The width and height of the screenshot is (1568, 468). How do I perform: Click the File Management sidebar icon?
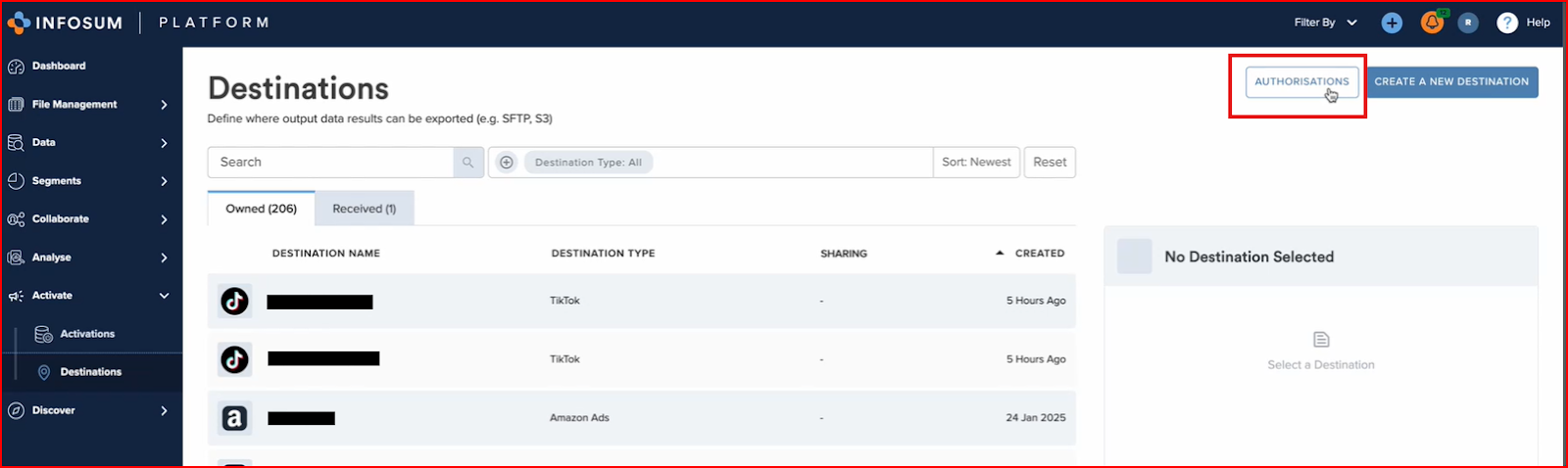pyautogui.click(x=16, y=105)
